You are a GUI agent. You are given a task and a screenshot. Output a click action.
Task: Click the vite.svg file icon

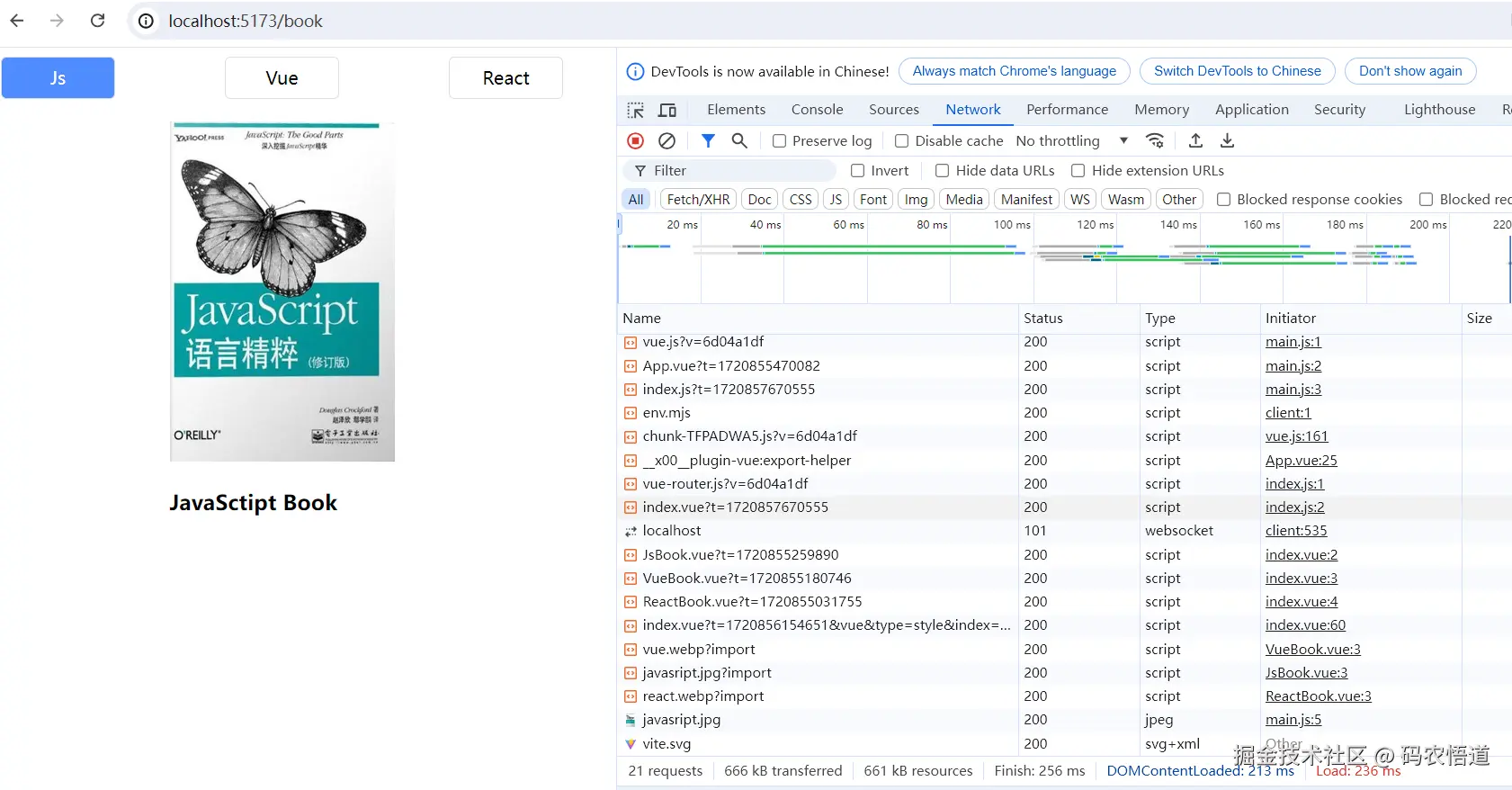pyautogui.click(x=631, y=744)
